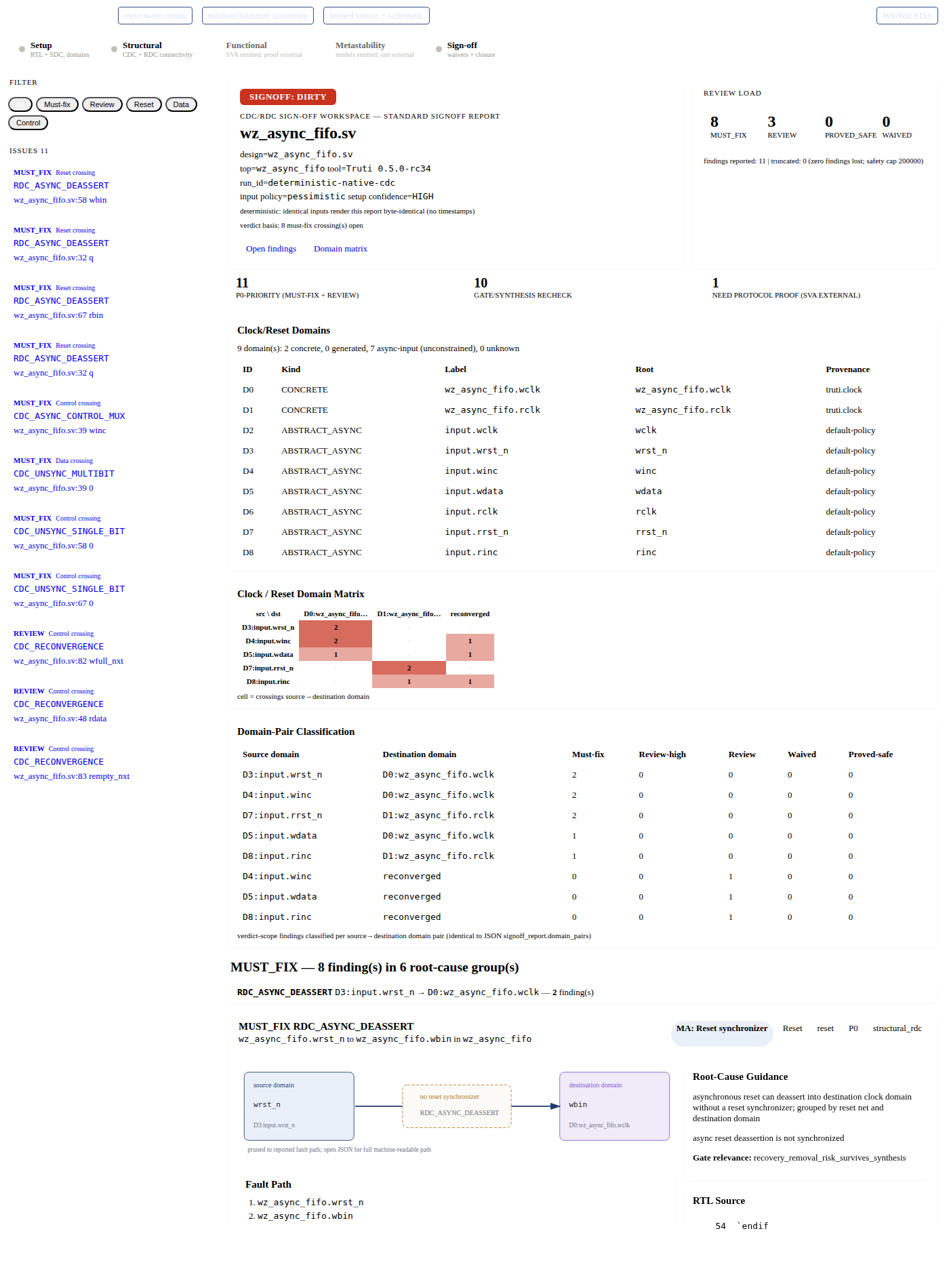Open the Setup step

click(x=54, y=49)
